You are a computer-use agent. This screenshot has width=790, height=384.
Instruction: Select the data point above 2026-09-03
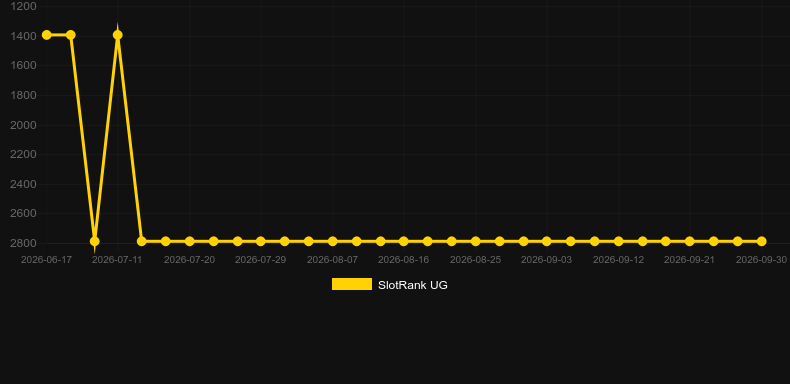click(x=547, y=241)
